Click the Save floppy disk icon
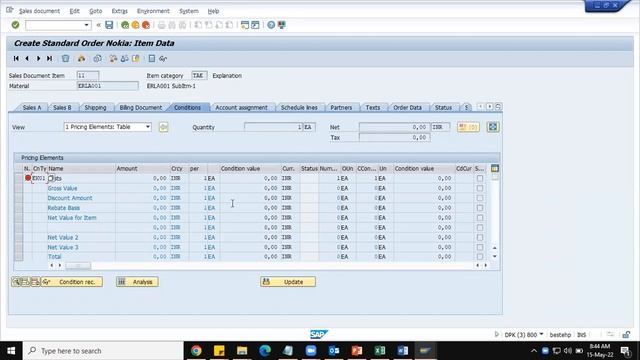640x360 pixels. pyautogui.click(x=109, y=25)
